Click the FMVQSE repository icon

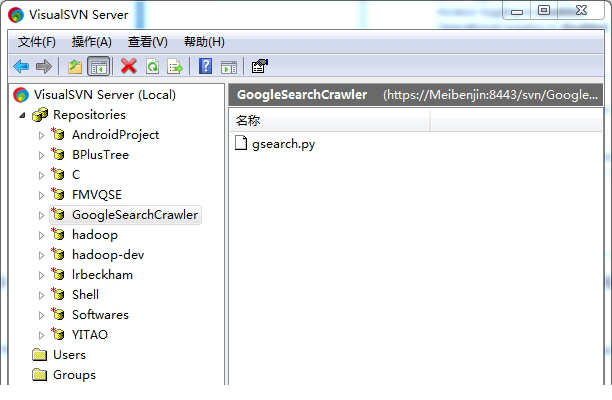point(58,194)
